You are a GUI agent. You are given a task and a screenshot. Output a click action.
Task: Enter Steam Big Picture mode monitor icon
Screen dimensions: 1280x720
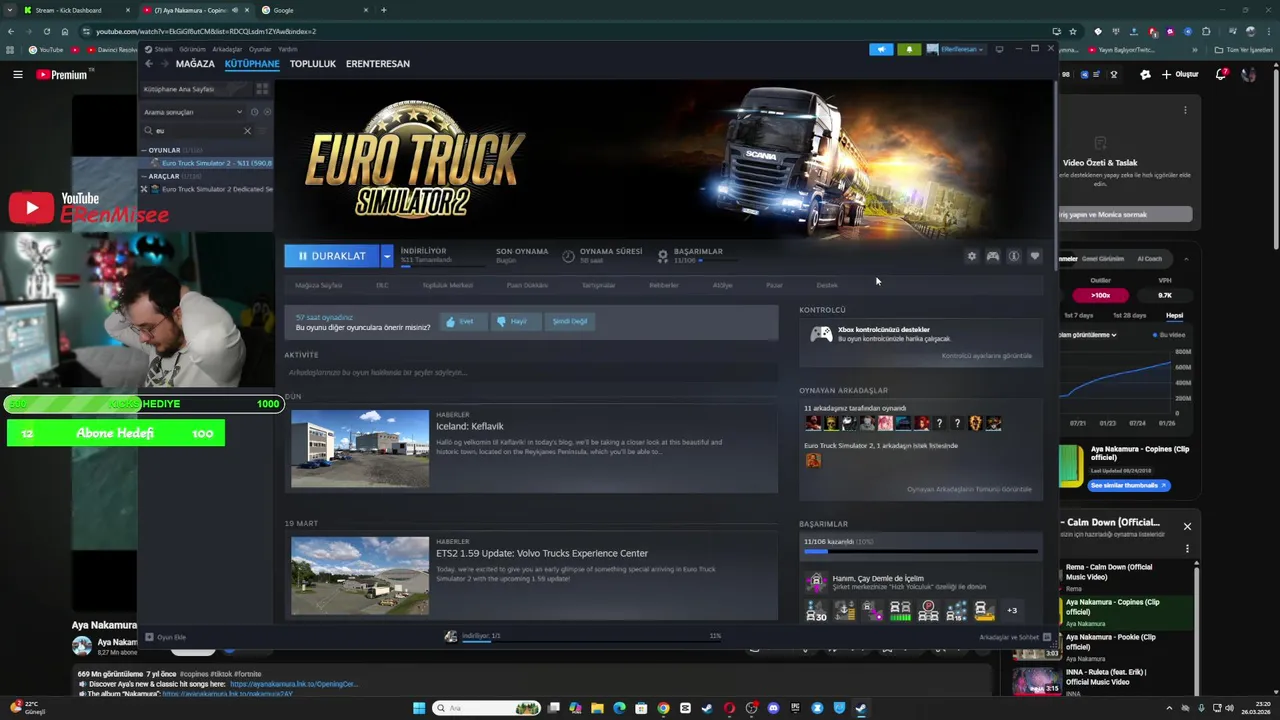[999, 49]
